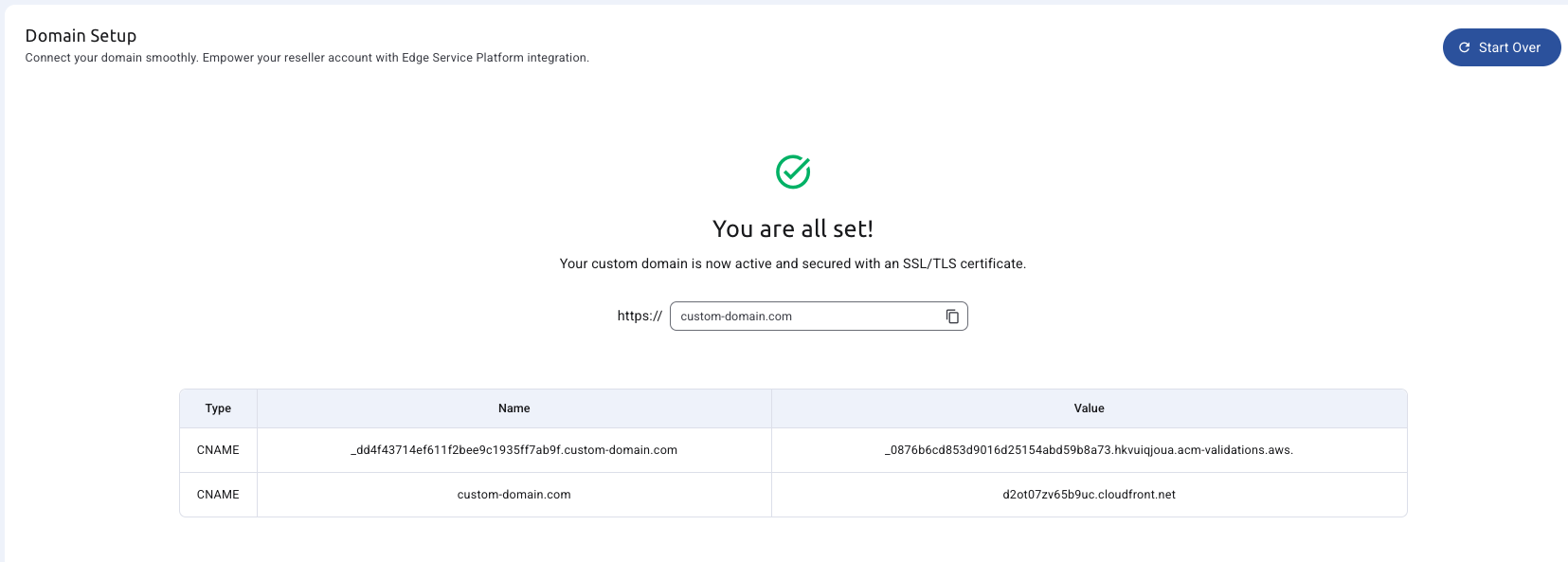
Task: Select the Value column header
Action: (x=1090, y=408)
